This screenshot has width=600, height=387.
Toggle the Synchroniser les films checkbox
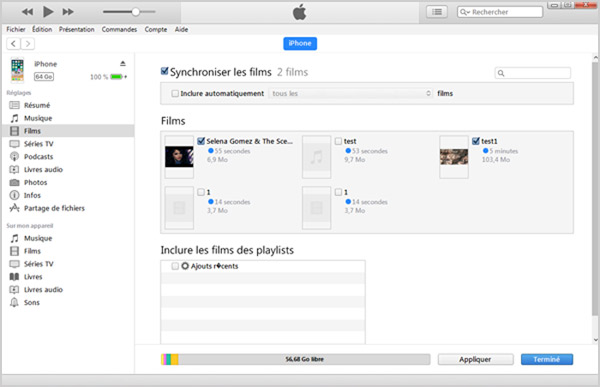[165, 71]
